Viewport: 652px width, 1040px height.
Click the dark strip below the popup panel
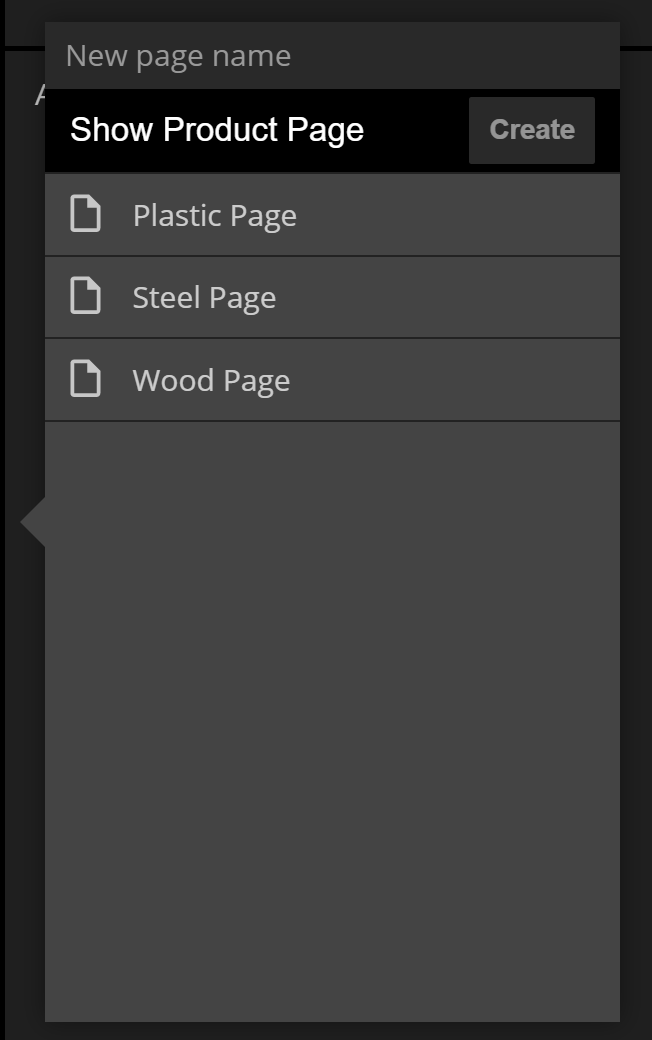(x=332, y=1031)
